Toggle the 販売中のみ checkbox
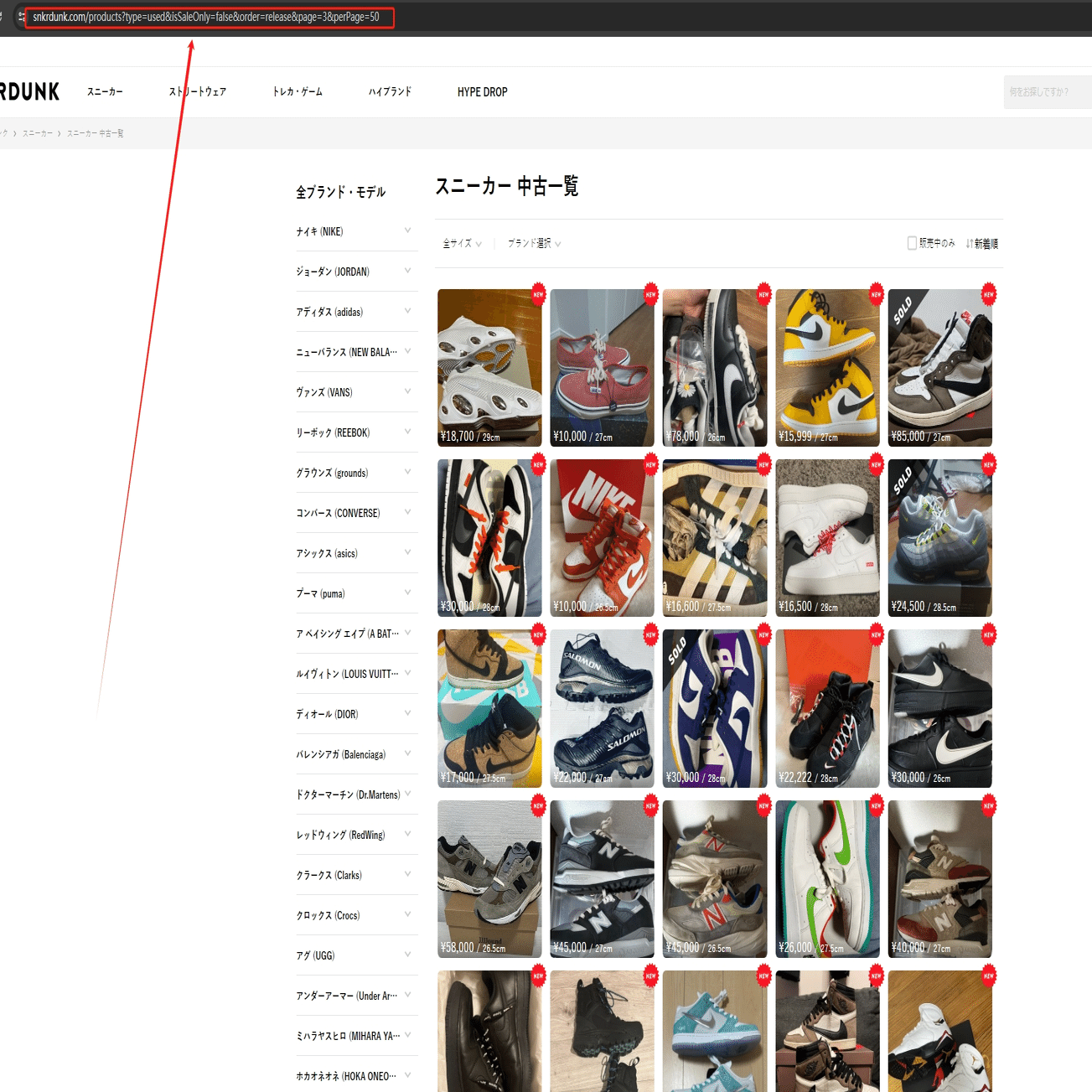Screen dimensions: 1092x1092 click(x=912, y=243)
